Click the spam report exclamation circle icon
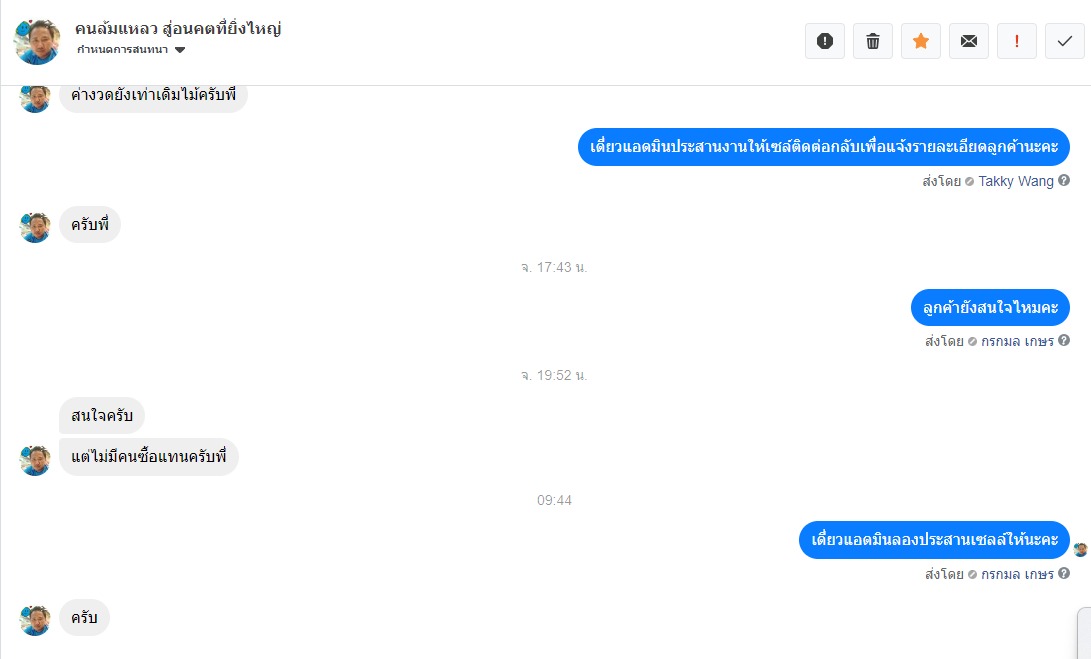The width and height of the screenshot is (1091, 659). [x=825, y=41]
